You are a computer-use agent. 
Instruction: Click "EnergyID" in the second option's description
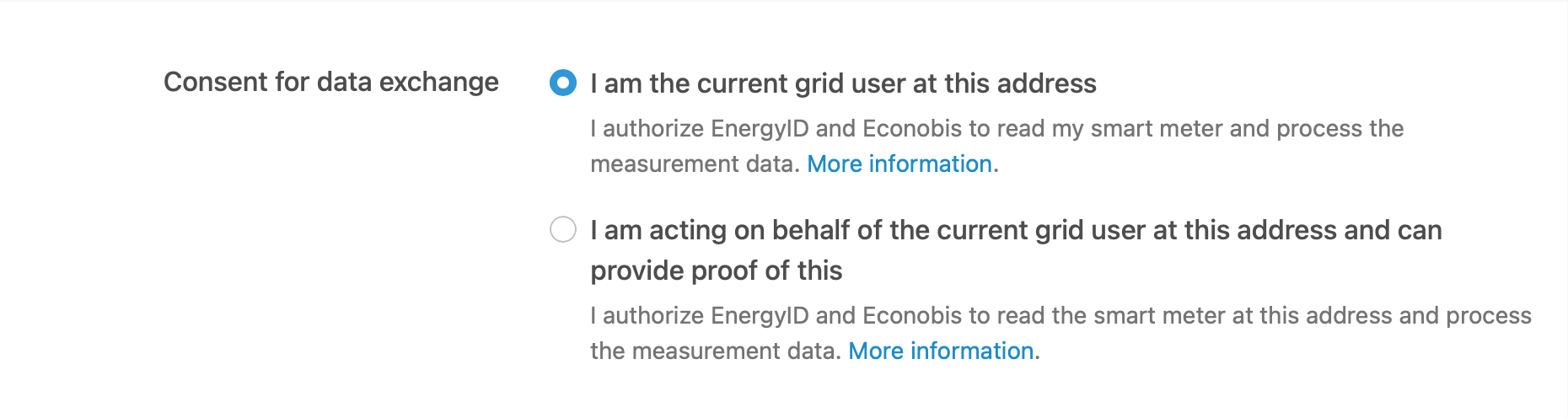(x=760, y=315)
